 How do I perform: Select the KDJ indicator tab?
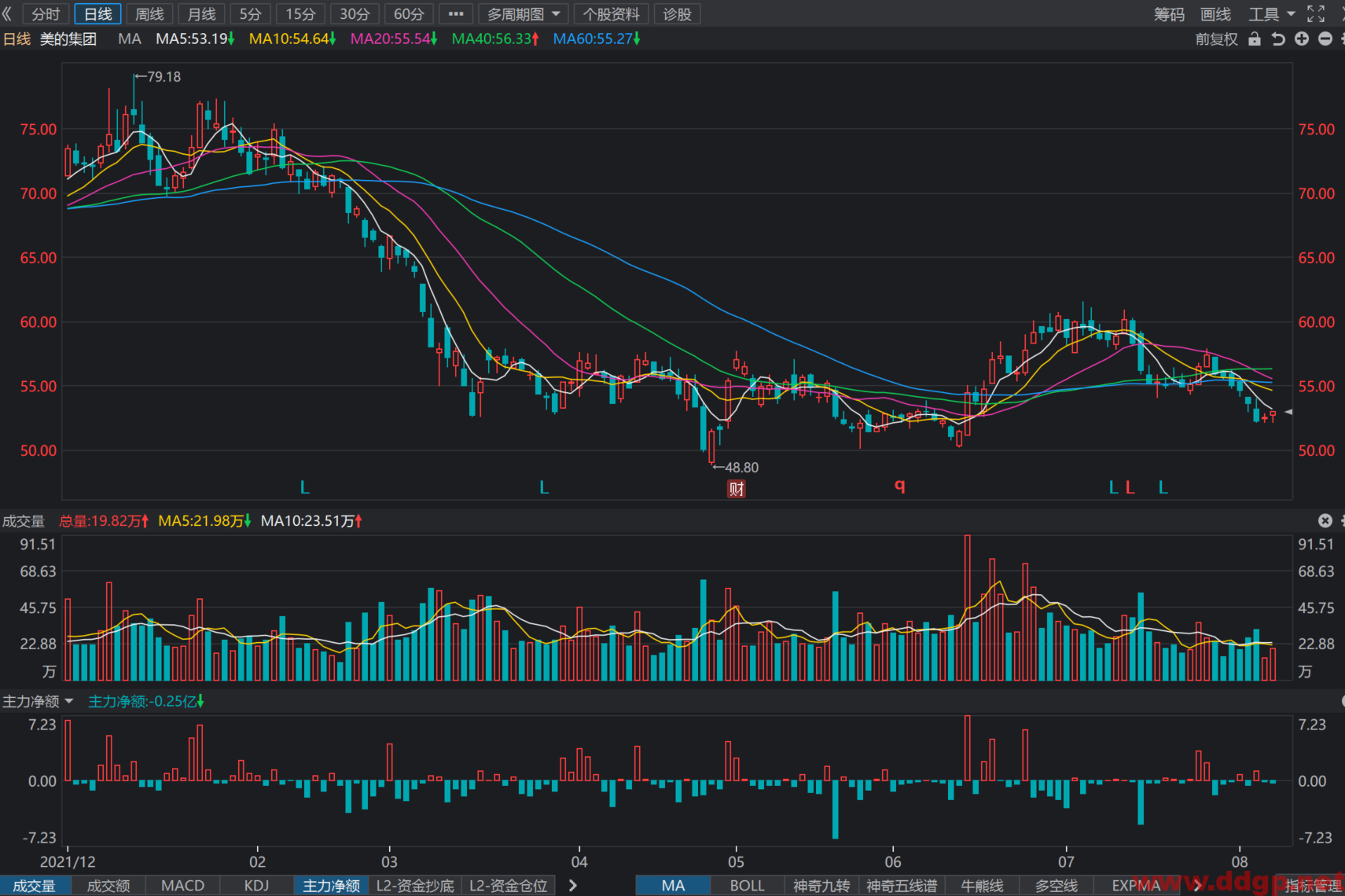[x=256, y=886]
